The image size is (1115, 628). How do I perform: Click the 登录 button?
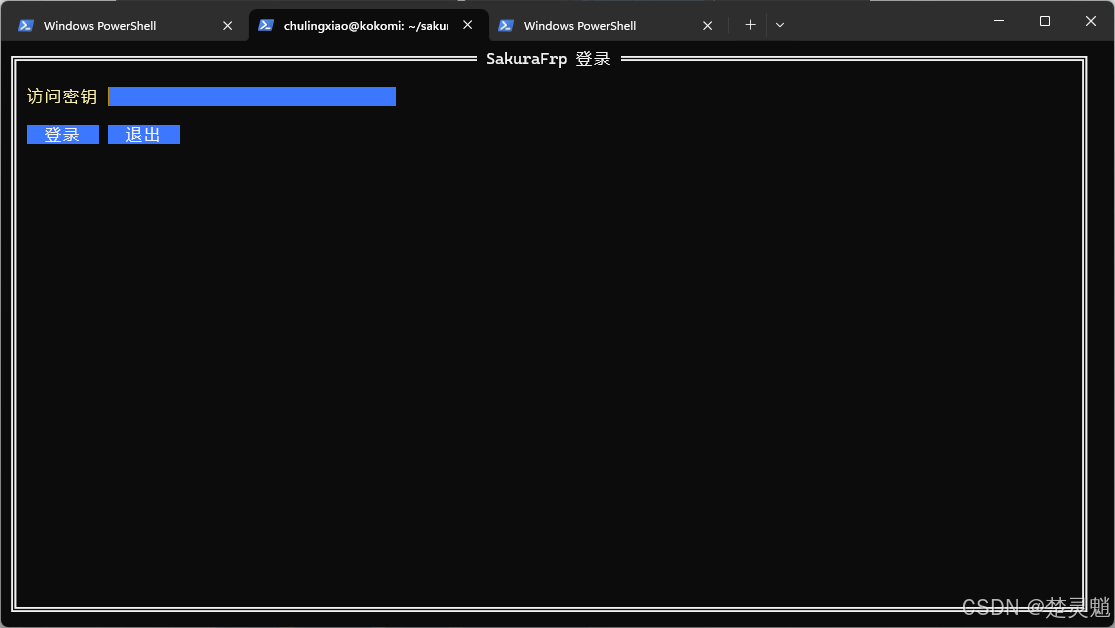click(63, 134)
